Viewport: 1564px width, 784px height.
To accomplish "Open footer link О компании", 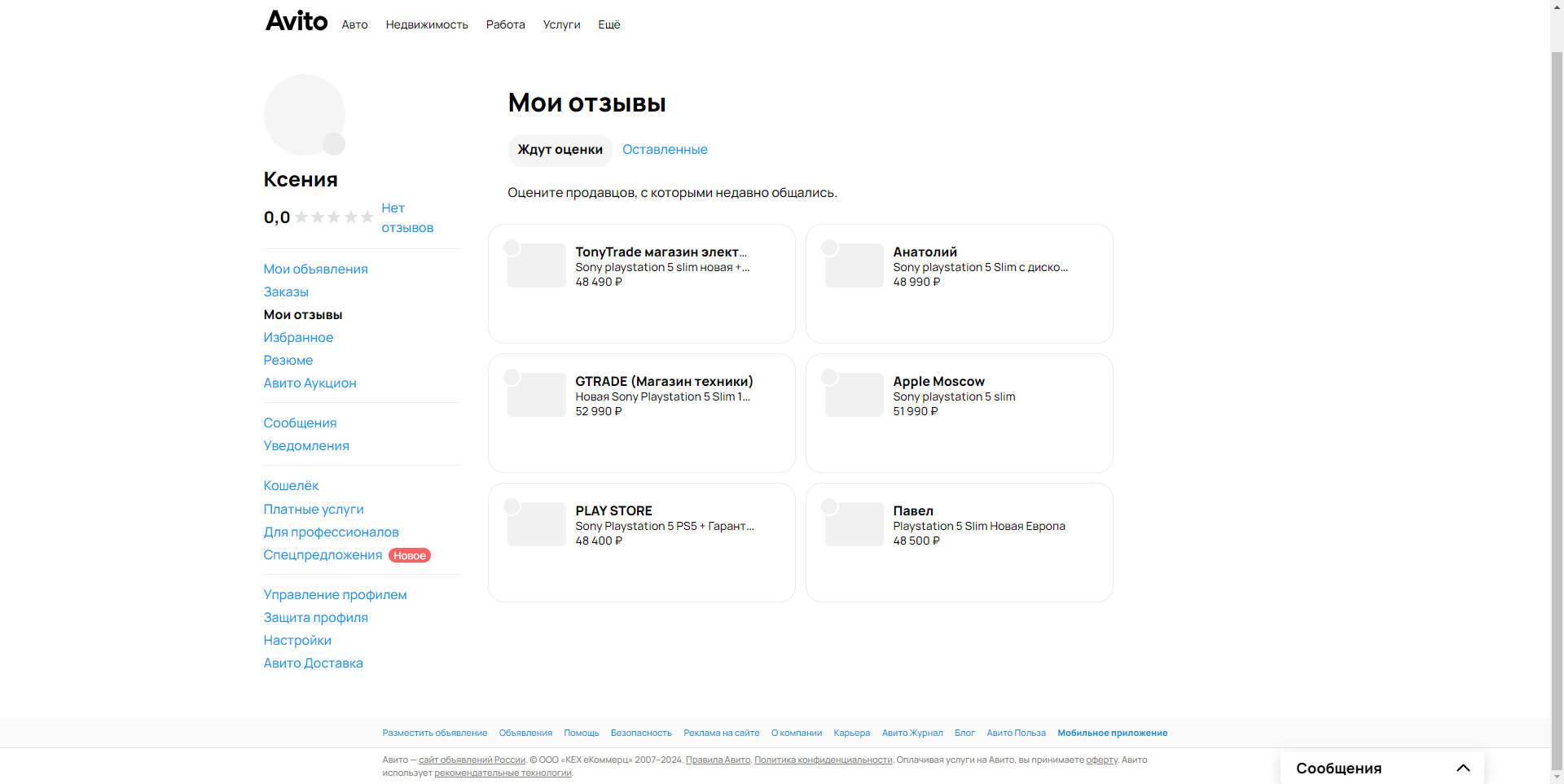I will click(x=797, y=734).
